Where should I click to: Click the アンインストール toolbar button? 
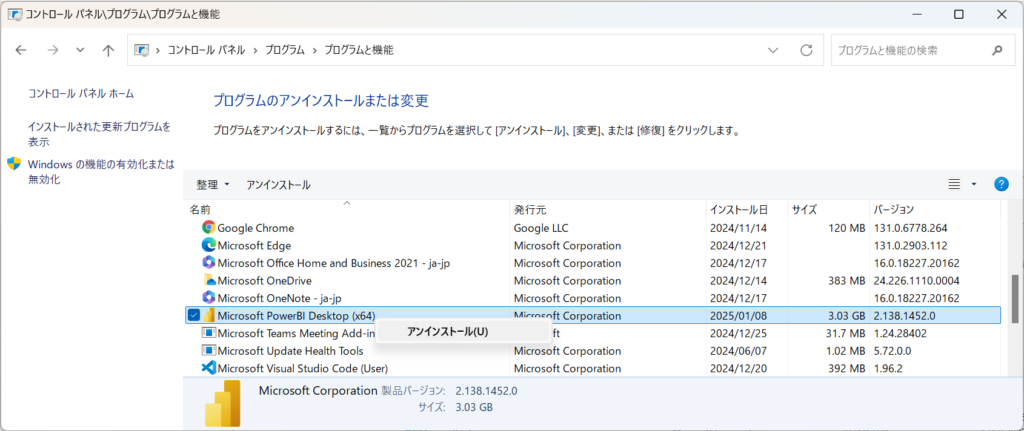coord(278,185)
